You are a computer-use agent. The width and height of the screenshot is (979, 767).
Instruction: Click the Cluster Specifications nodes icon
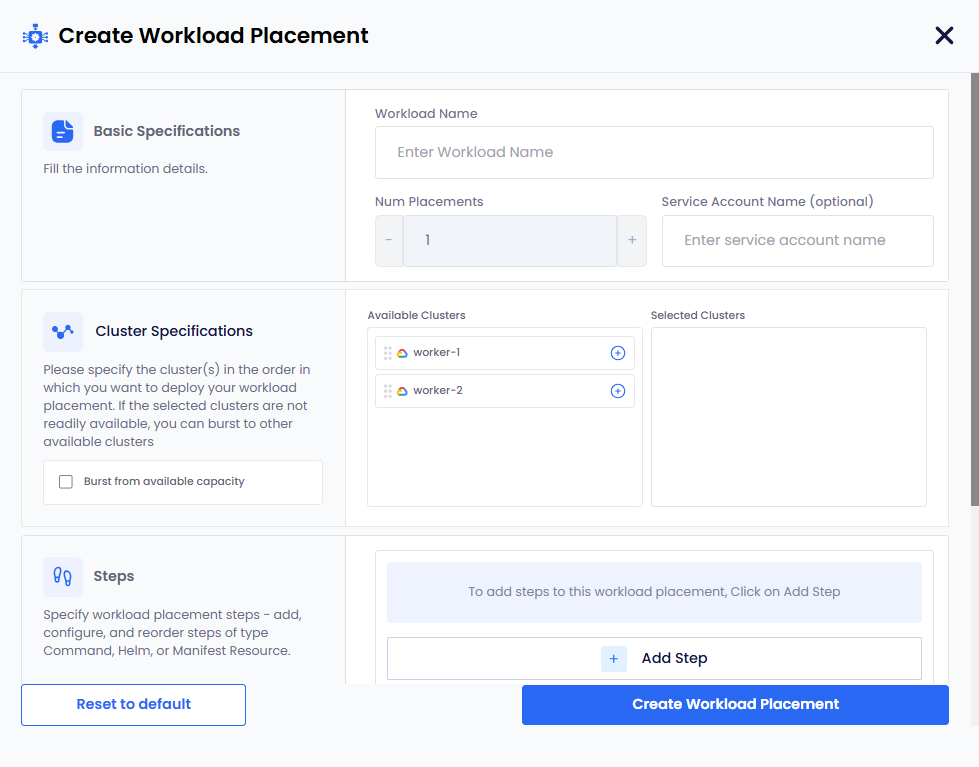tap(63, 331)
